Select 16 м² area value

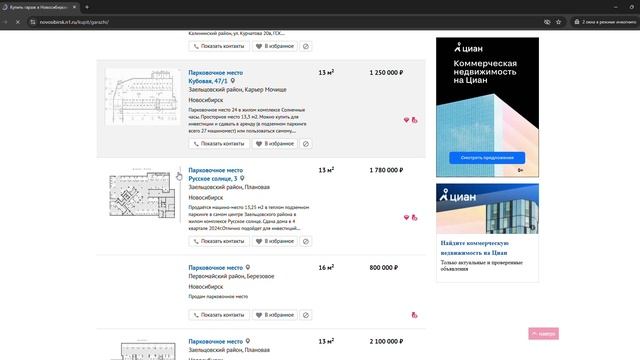coord(326,267)
